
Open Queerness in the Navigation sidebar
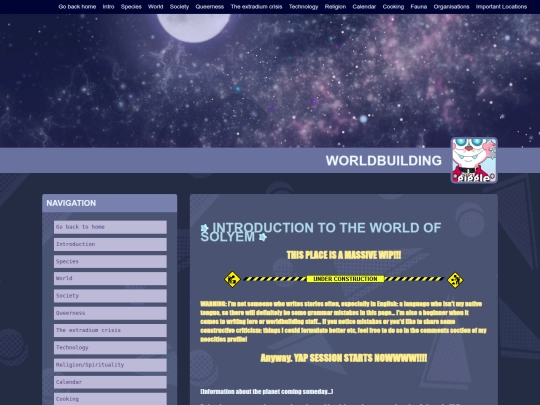click(110, 313)
